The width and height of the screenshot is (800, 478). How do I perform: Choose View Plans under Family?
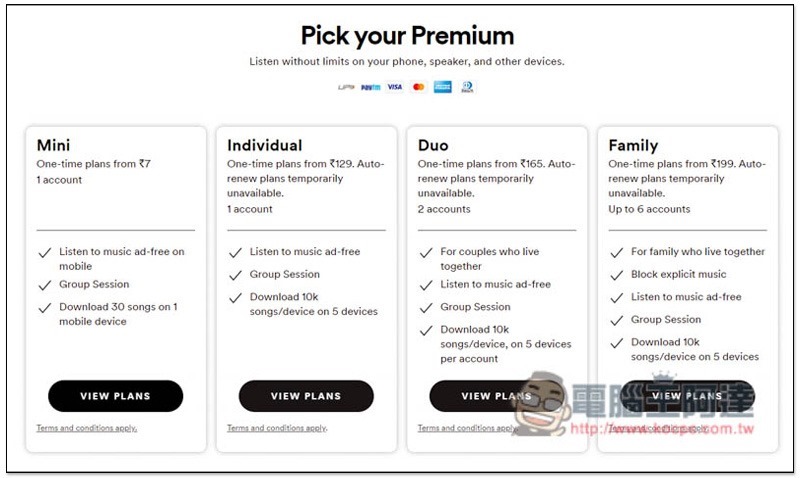coord(687,396)
